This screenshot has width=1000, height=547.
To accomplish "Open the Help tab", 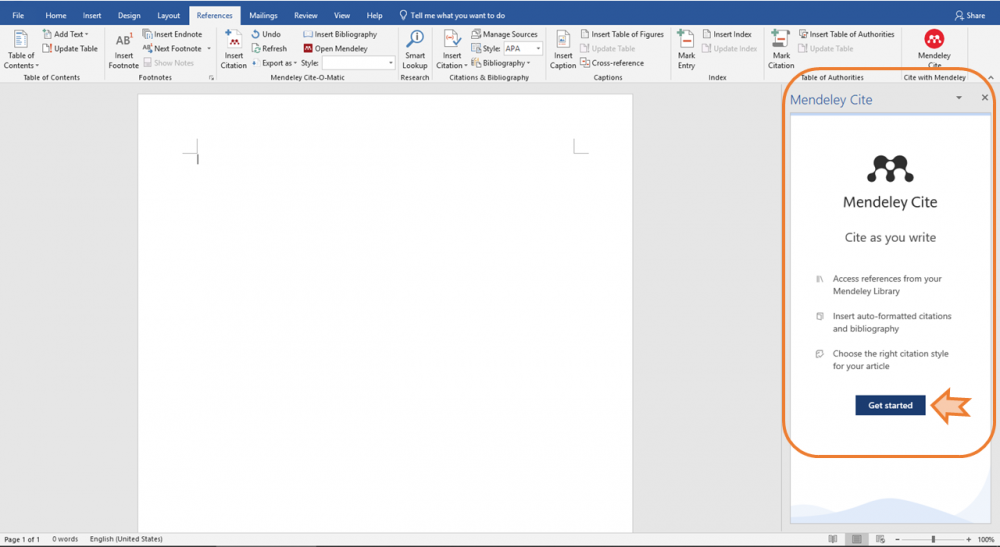I will (x=374, y=15).
